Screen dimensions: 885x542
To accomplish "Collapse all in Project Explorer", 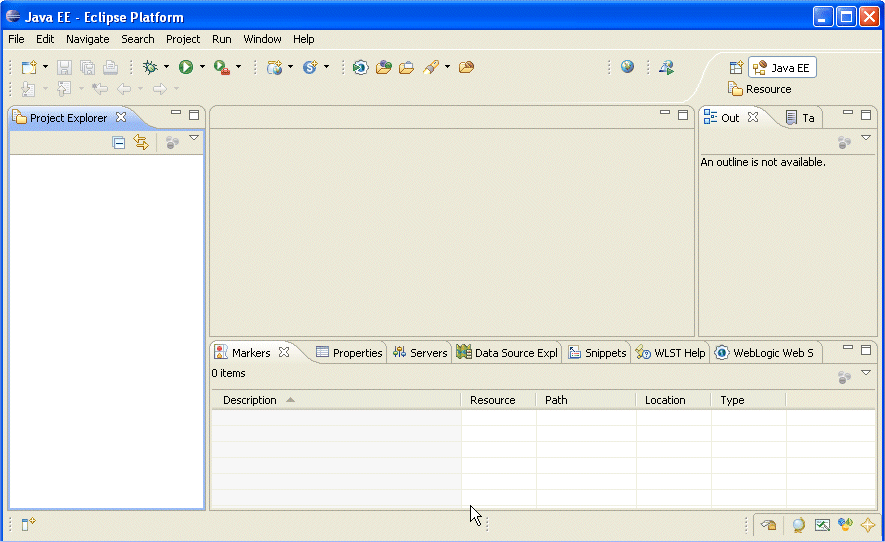I will click(x=119, y=143).
